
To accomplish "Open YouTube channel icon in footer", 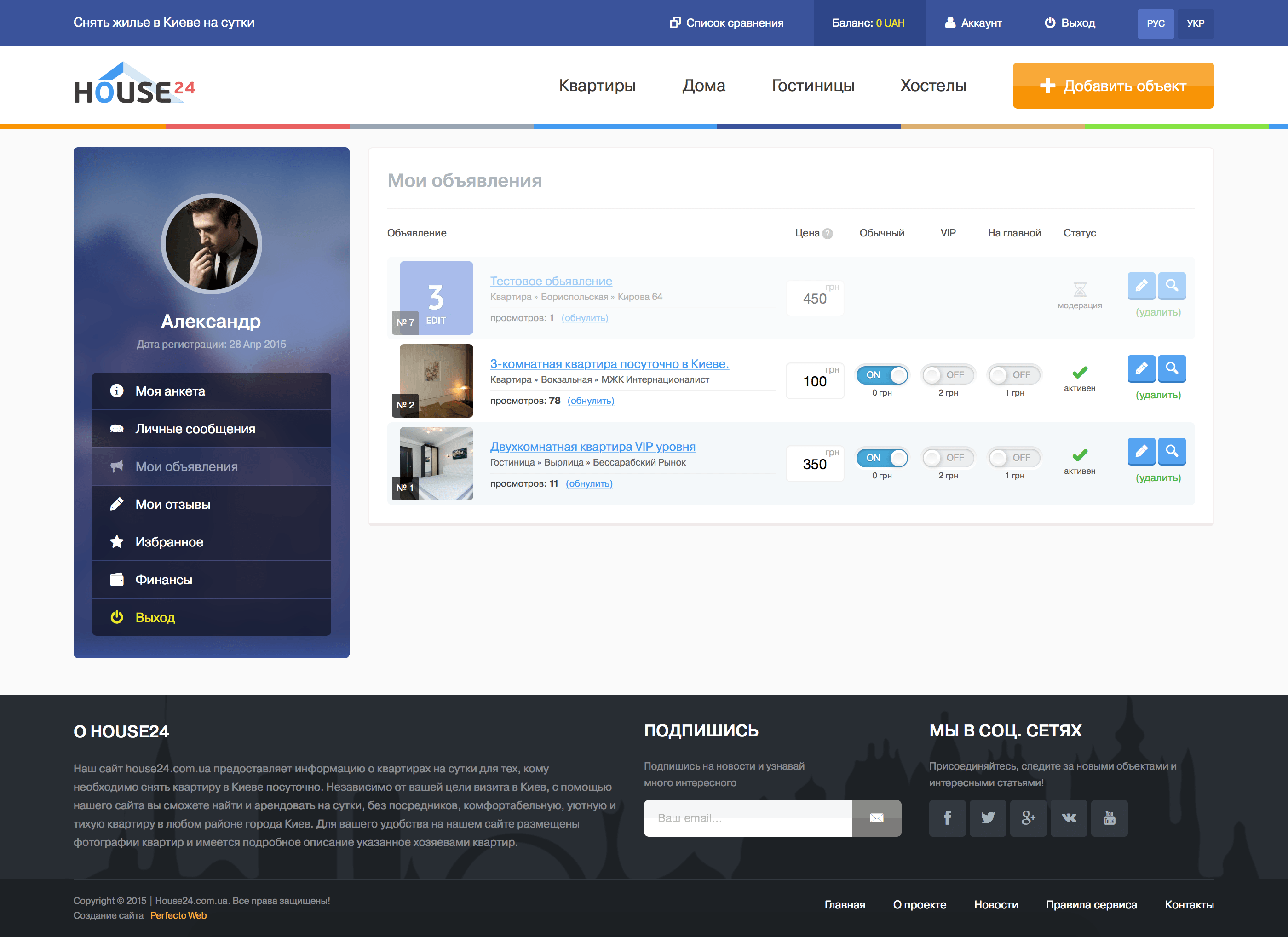I will pyautogui.click(x=1109, y=818).
